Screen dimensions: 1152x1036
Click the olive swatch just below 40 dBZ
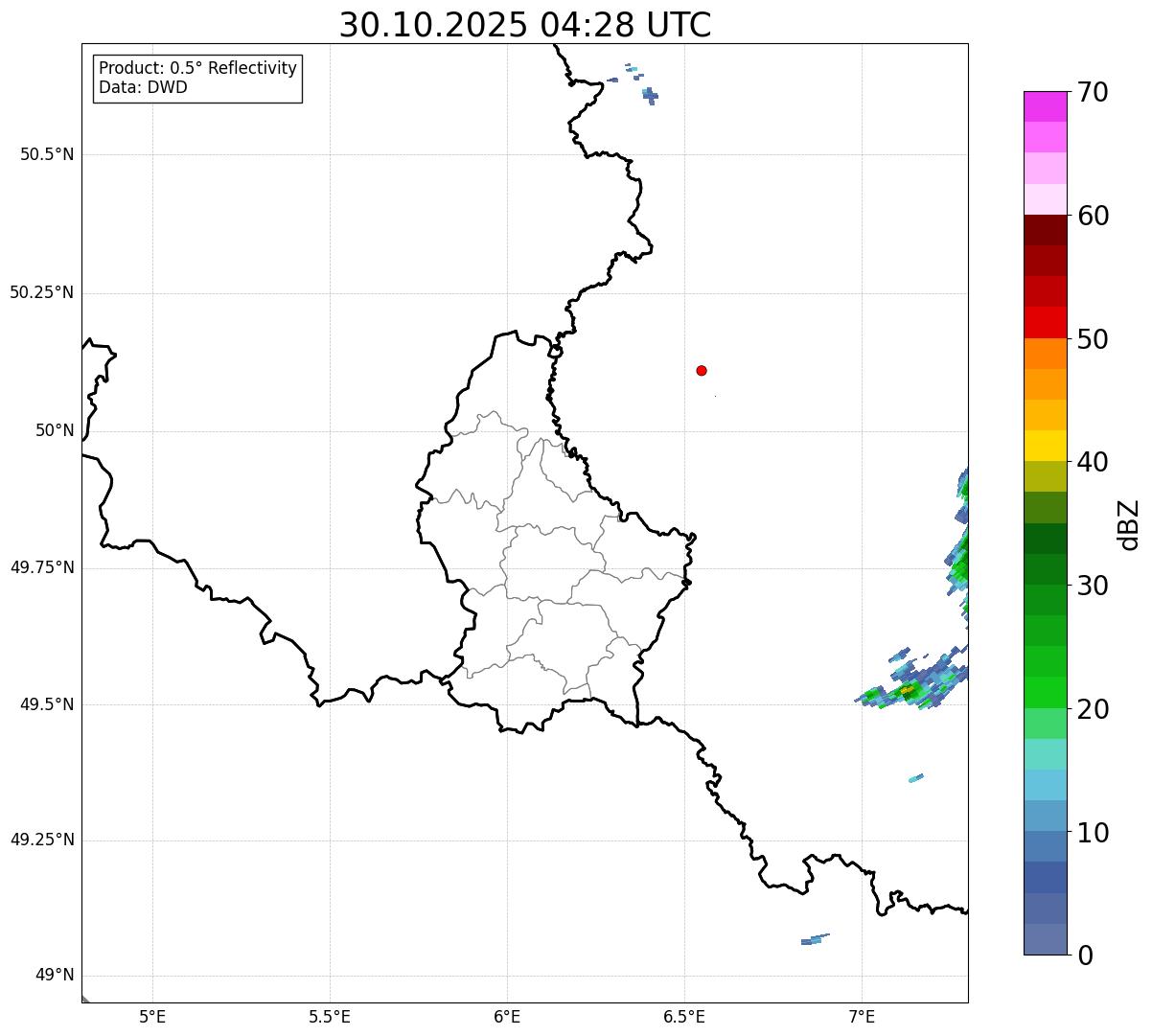(x=1046, y=476)
